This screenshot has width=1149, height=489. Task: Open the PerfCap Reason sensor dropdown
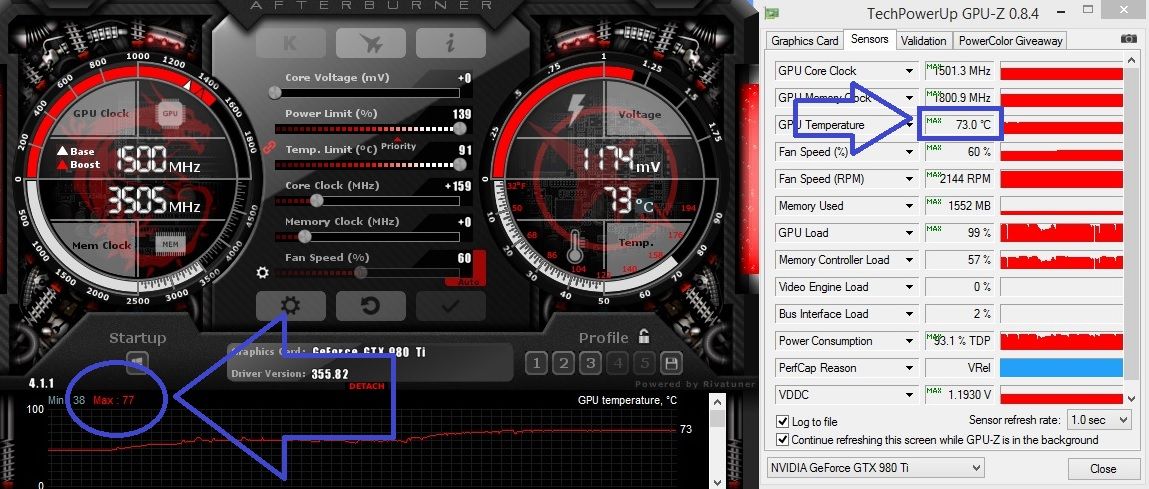[909, 368]
